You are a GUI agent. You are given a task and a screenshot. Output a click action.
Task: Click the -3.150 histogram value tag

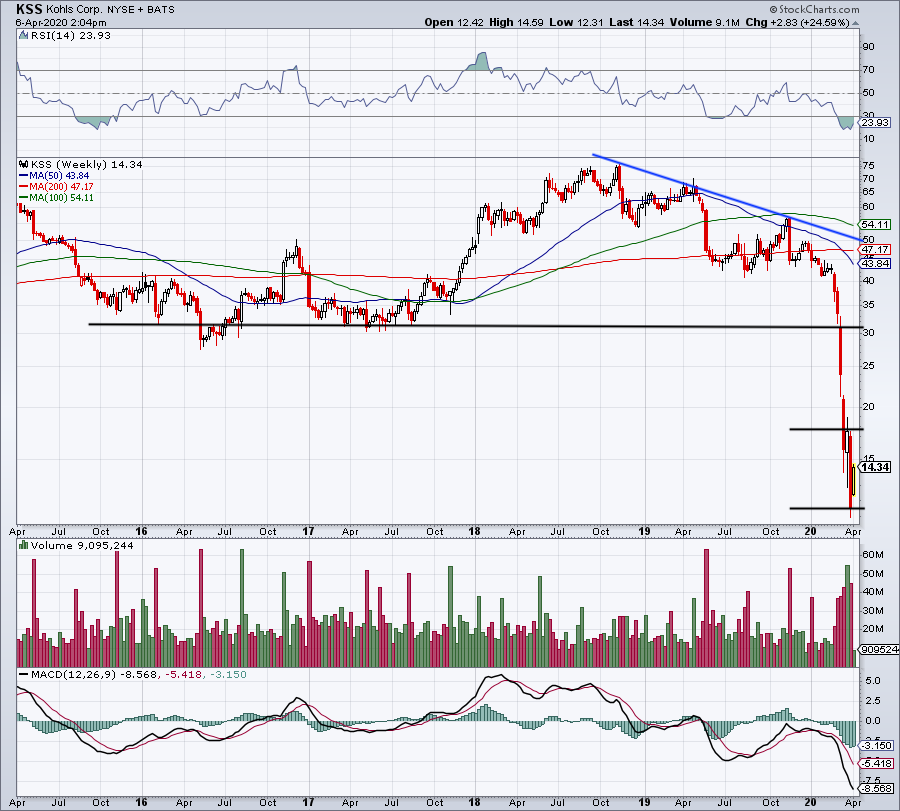point(876,746)
